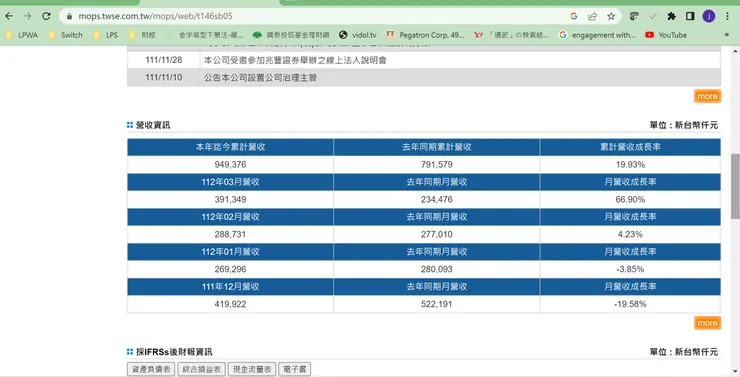Open the profile avatar labeled j
Screen dimensions: 740x377
click(708, 16)
